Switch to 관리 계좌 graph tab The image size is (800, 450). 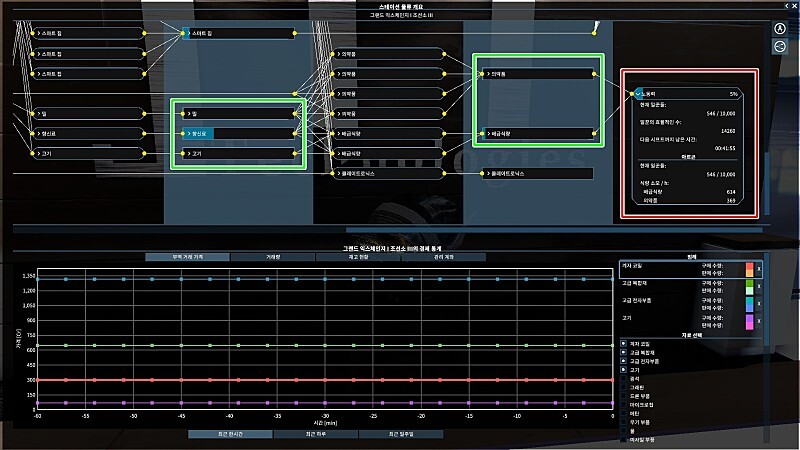443,257
